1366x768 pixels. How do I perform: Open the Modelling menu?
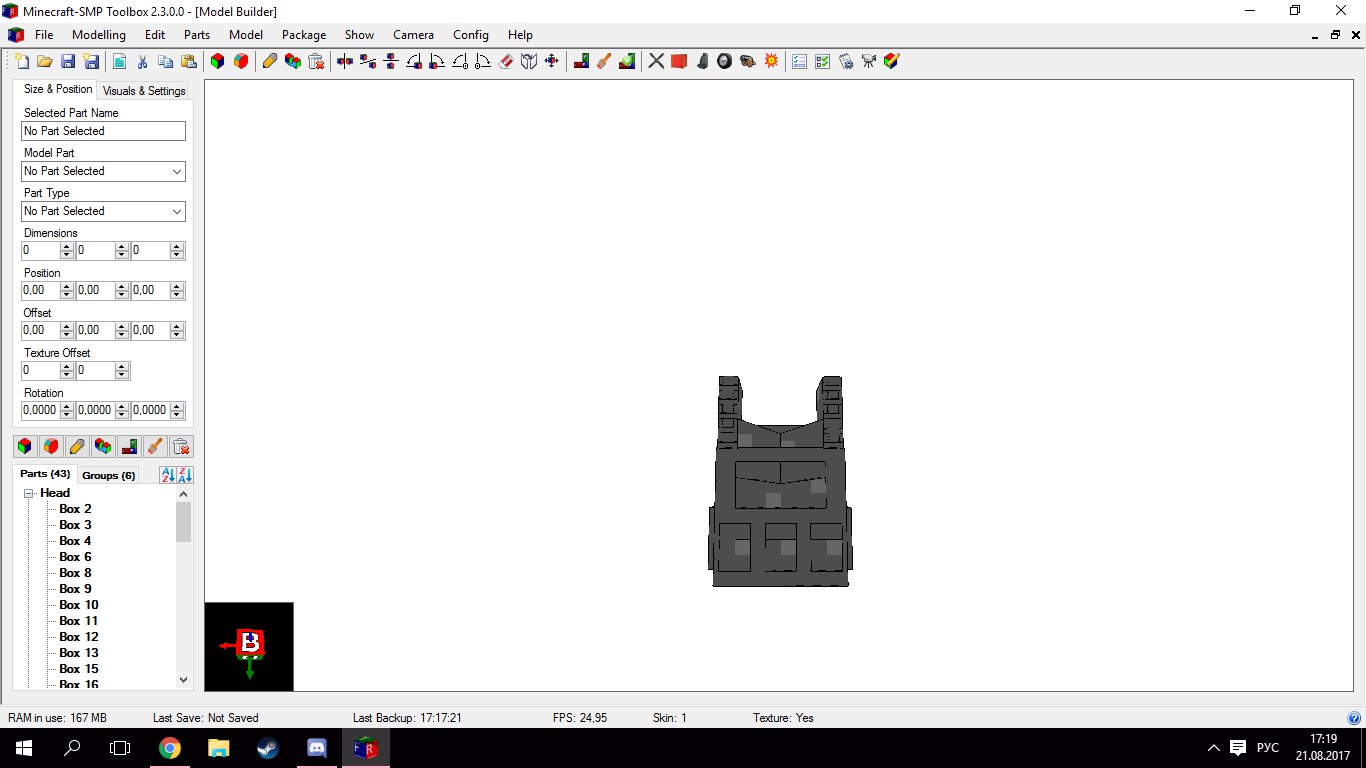[99, 34]
